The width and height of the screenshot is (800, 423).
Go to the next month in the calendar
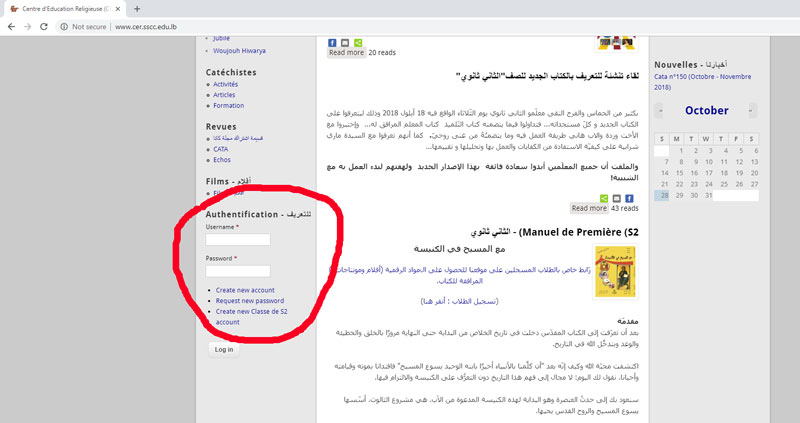click(751, 110)
